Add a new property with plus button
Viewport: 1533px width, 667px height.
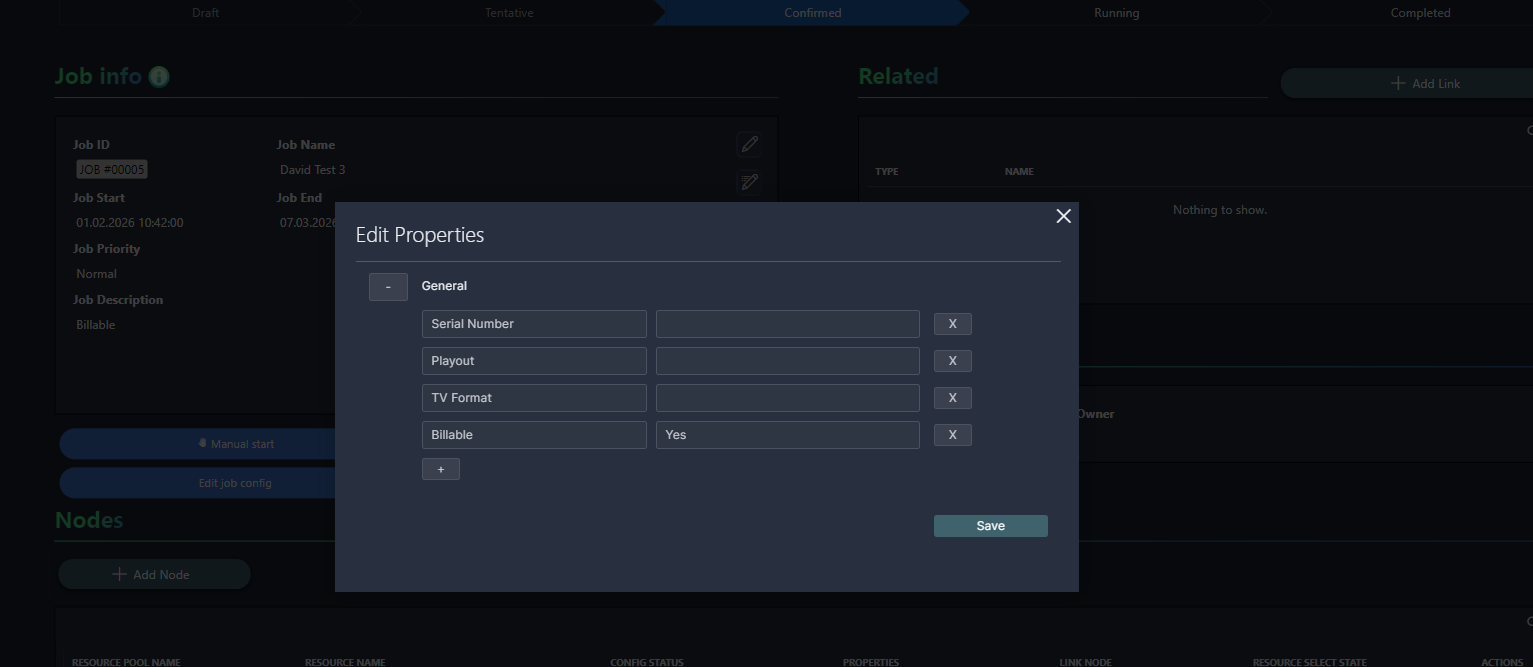[440, 469]
